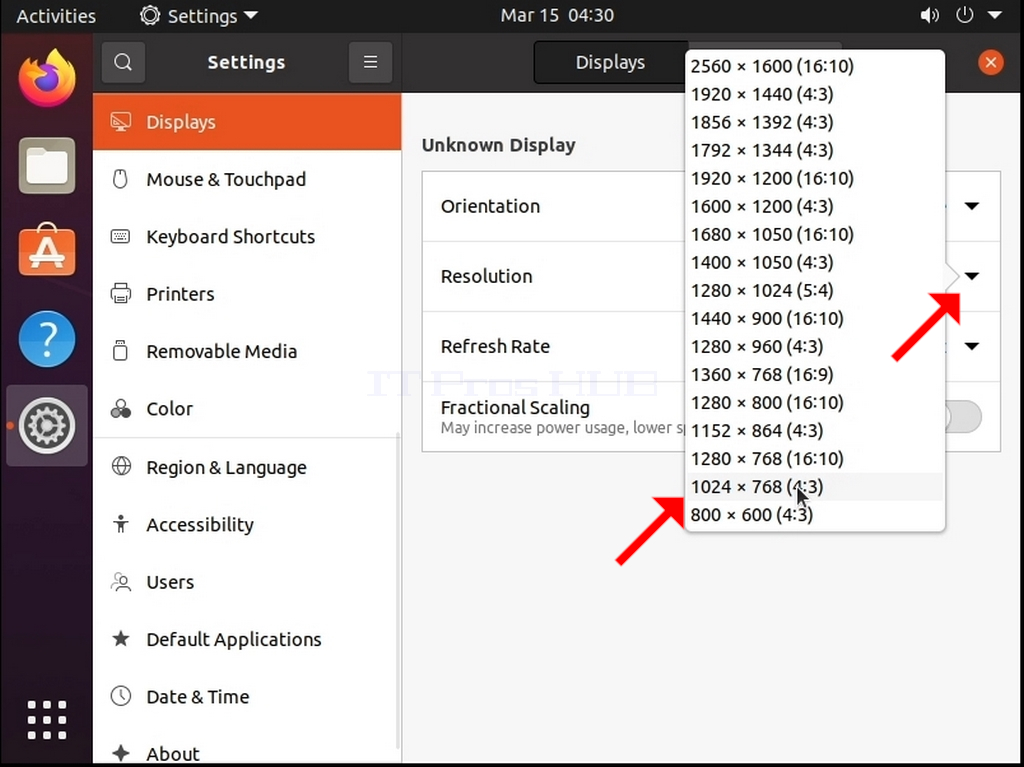This screenshot has width=1024, height=767.
Task: Click the volume icon in top bar
Action: pyautogui.click(x=929, y=15)
